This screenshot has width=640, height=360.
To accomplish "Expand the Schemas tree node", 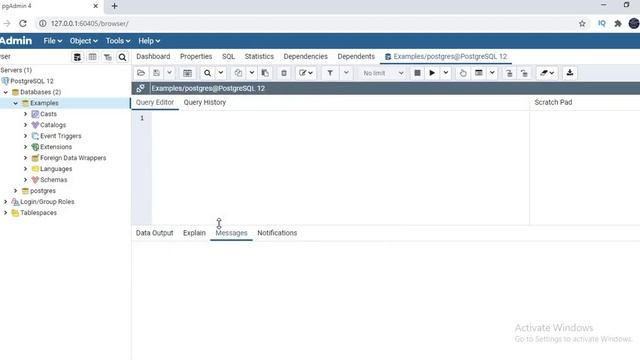I will [x=25, y=180].
